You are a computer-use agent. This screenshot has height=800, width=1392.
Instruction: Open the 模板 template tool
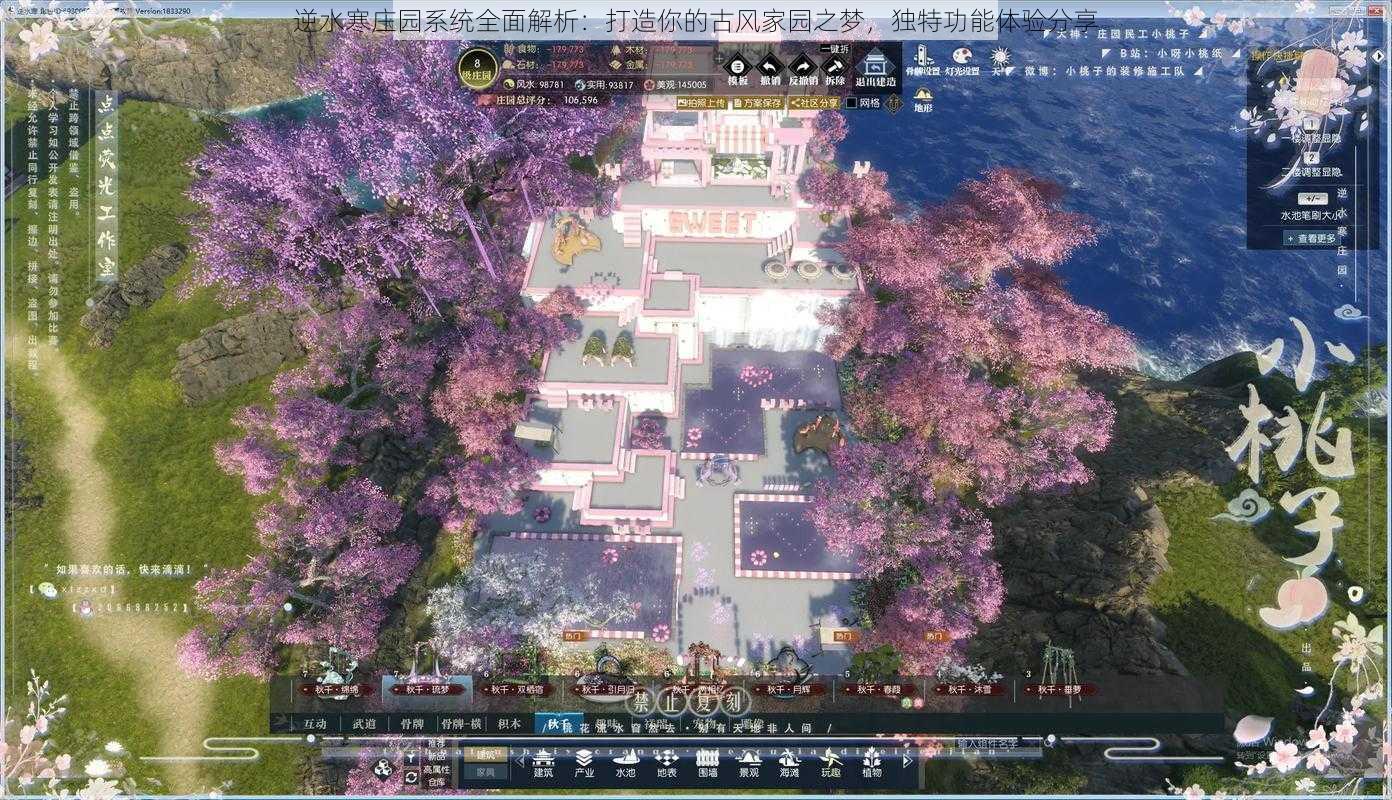[x=737, y=67]
